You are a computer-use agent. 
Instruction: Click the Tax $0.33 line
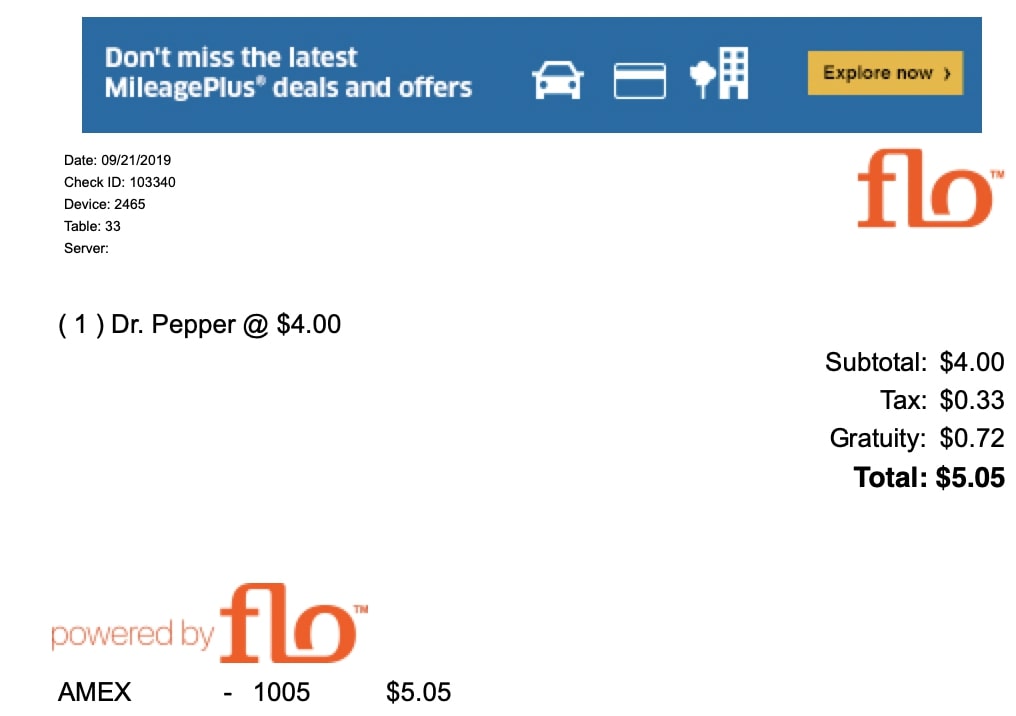[941, 400]
